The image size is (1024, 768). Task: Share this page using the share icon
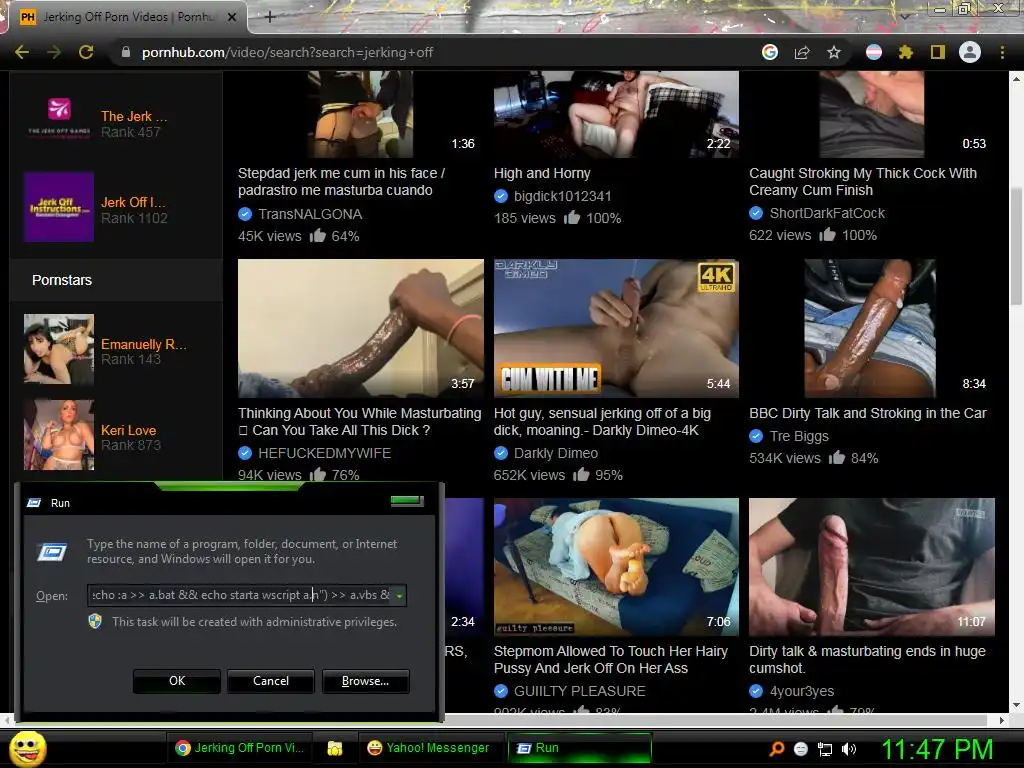click(x=802, y=52)
